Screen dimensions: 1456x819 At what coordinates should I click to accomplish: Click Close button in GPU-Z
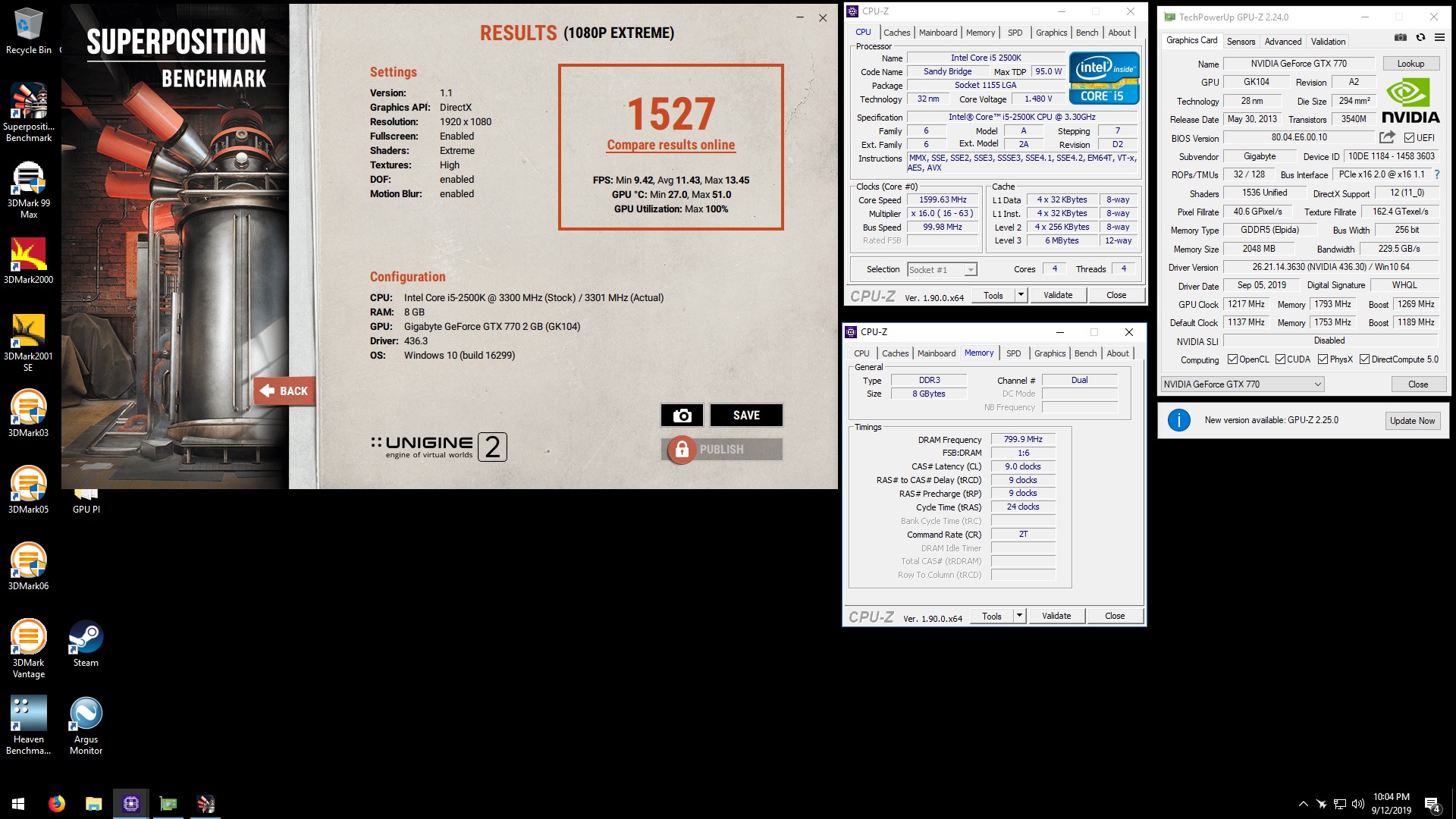pos(1417,384)
